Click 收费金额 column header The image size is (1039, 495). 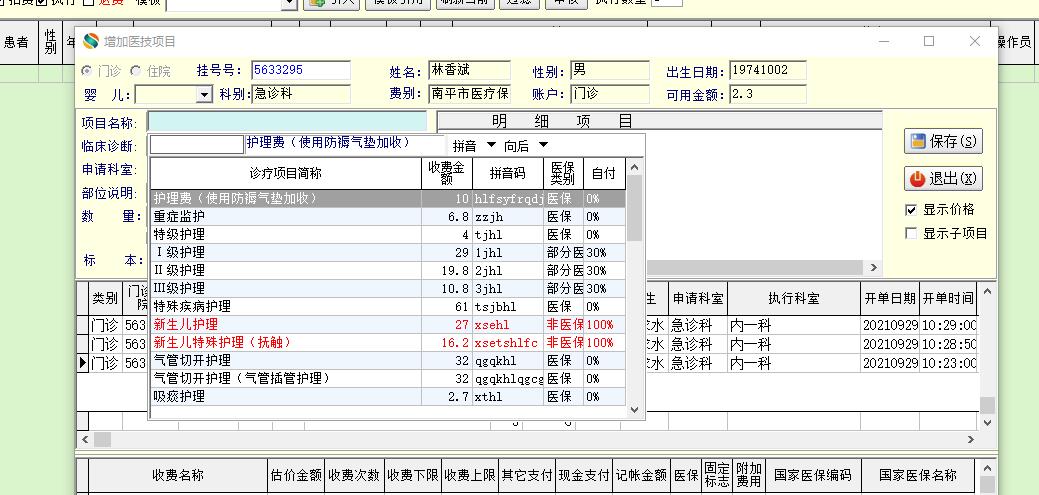[447, 174]
